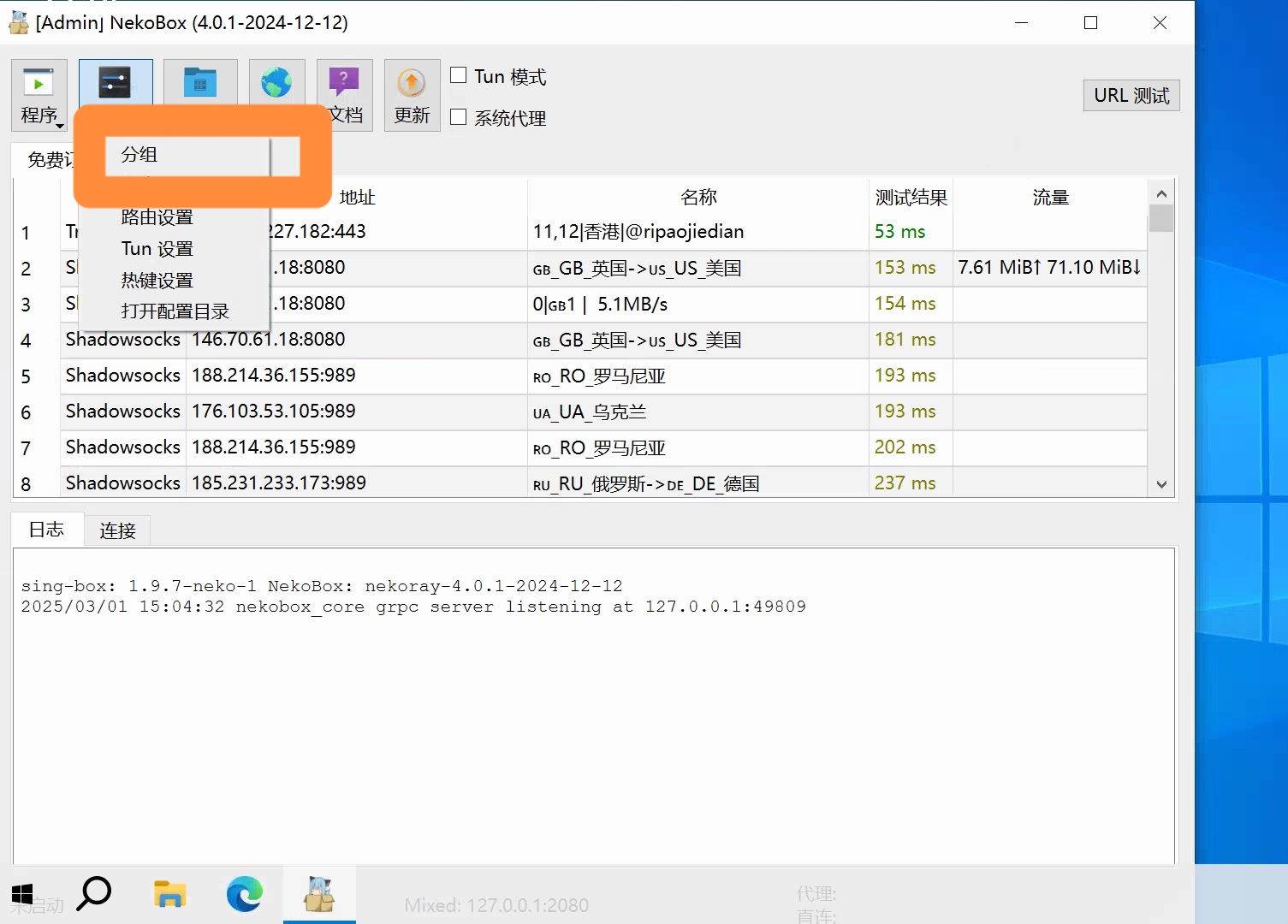Choose 热键设置 from the menu
The image size is (1288, 924).
coord(157,281)
